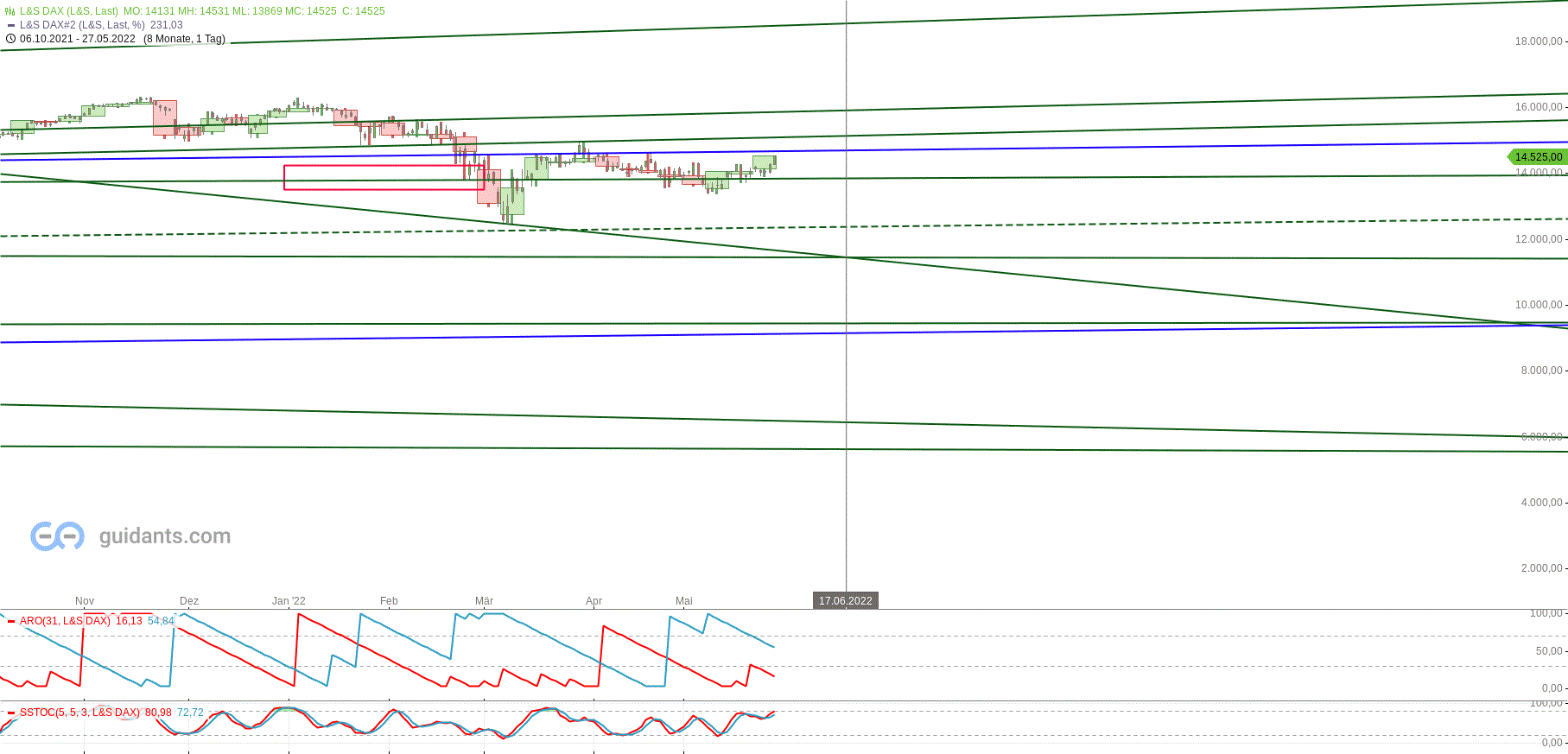Click the MH: 14531 high value
Viewport: 1568px width, 754px height.
205,11
